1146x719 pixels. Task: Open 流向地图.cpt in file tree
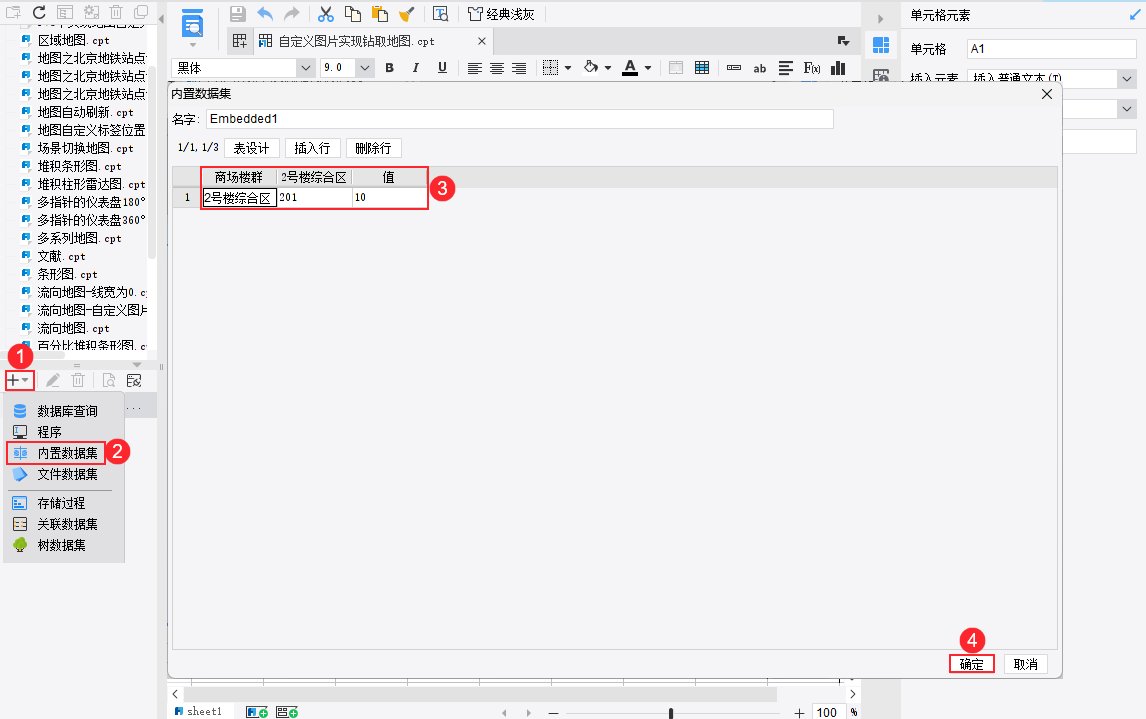73,328
